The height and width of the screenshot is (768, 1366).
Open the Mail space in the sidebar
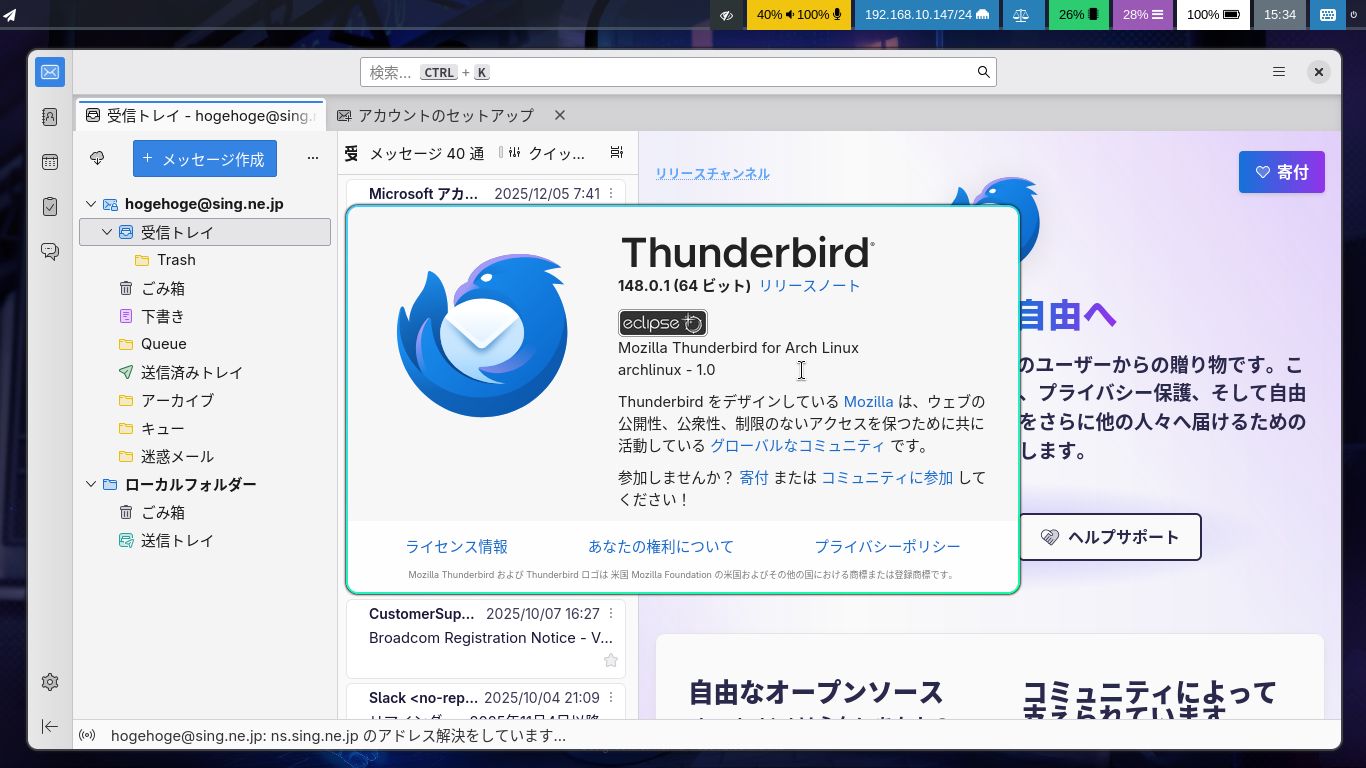click(50, 72)
